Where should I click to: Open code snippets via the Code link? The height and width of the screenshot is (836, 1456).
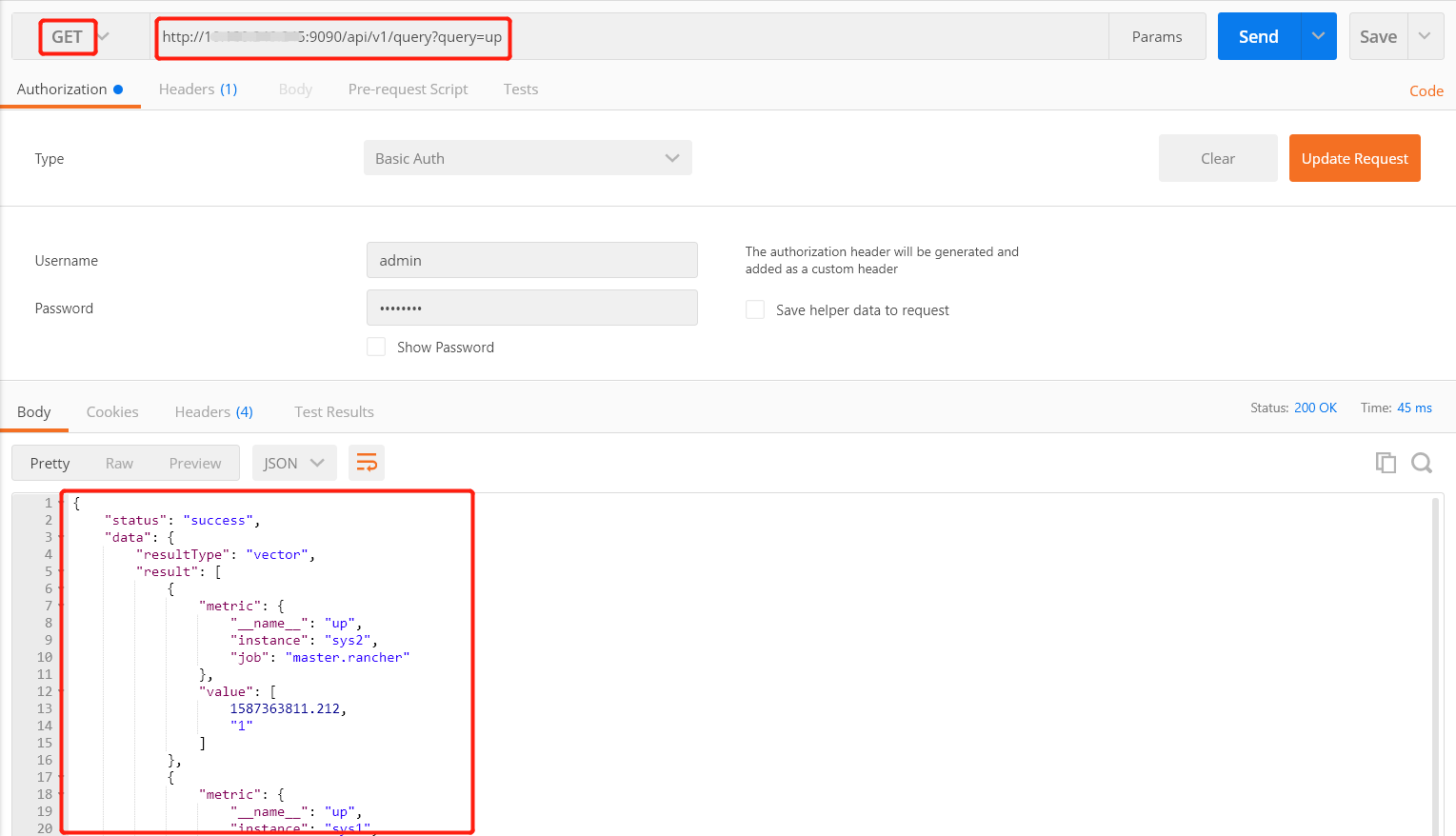point(1426,90)
